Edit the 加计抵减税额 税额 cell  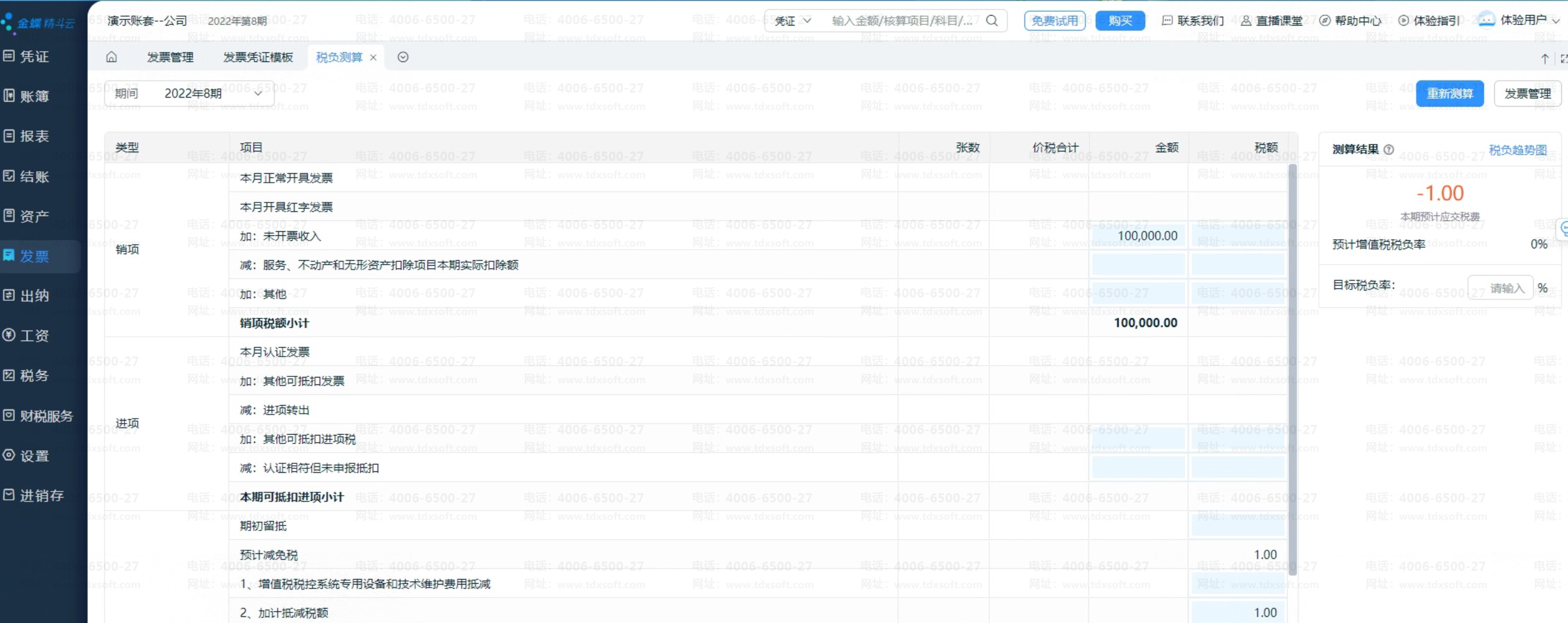[x=1238, y=612]
